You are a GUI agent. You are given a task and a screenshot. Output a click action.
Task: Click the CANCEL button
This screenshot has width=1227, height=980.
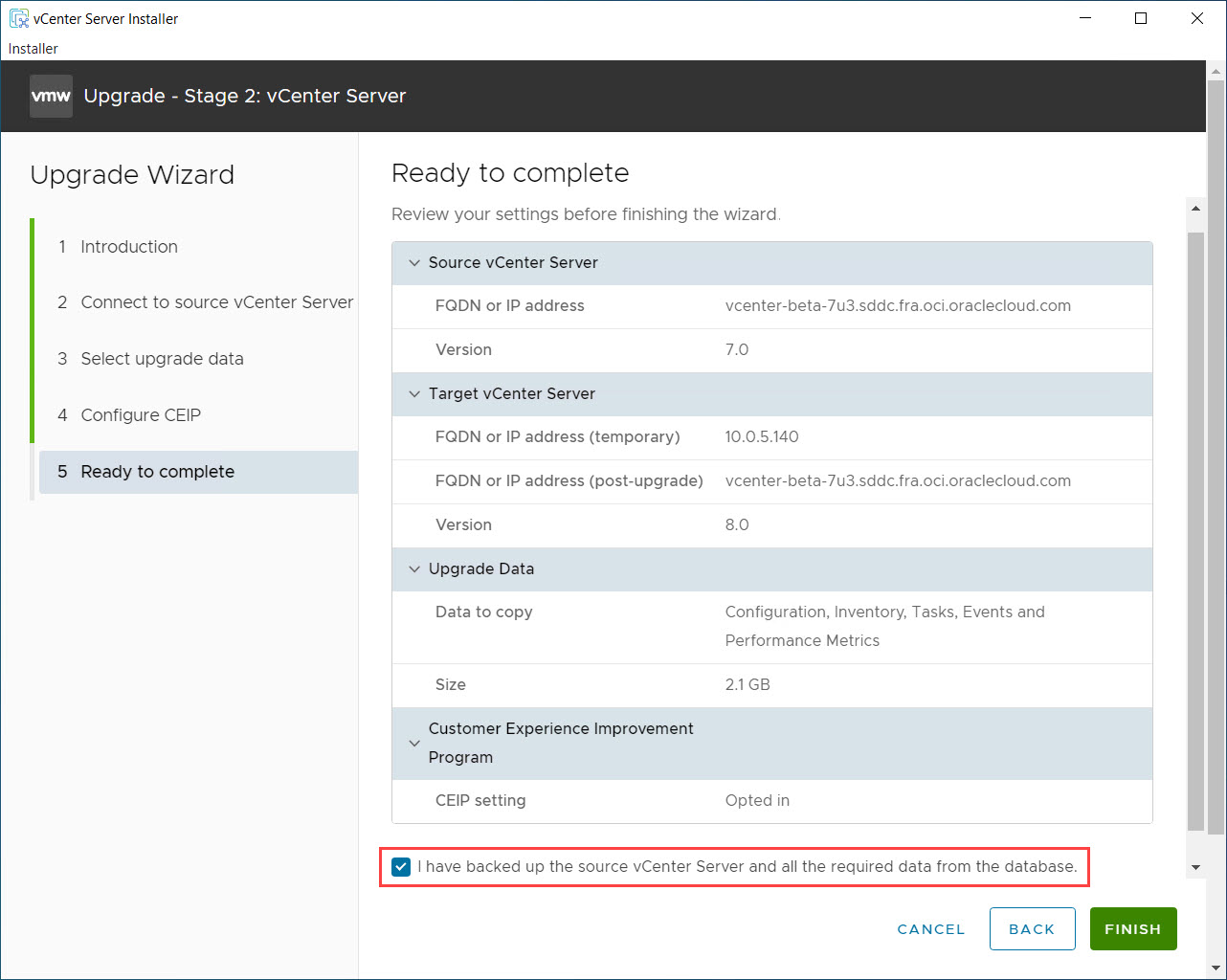(x=931, y=929)
